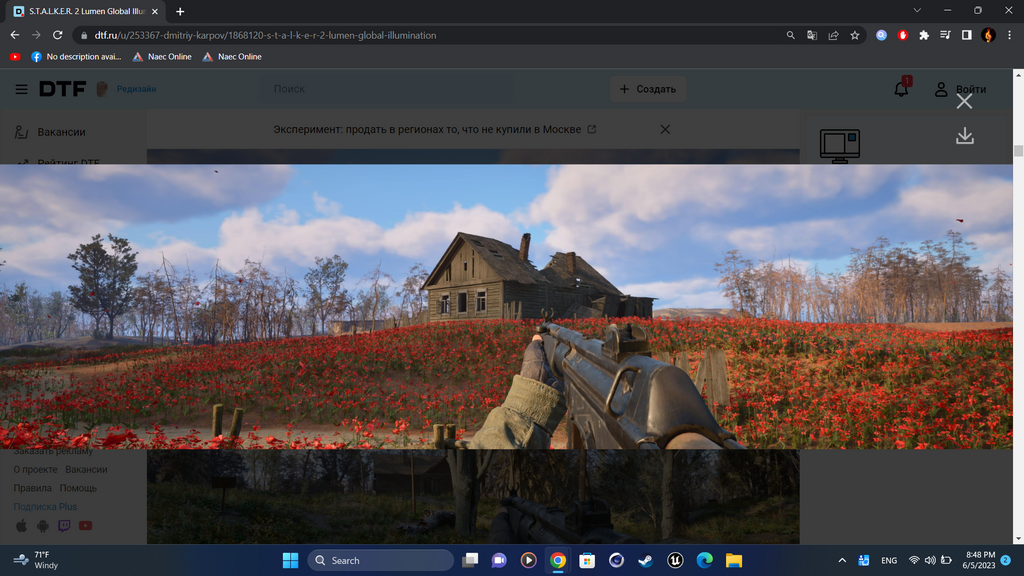1024x576 pixels.
Task: Open the first Naec Online bookmark
Action: (162, 57)
